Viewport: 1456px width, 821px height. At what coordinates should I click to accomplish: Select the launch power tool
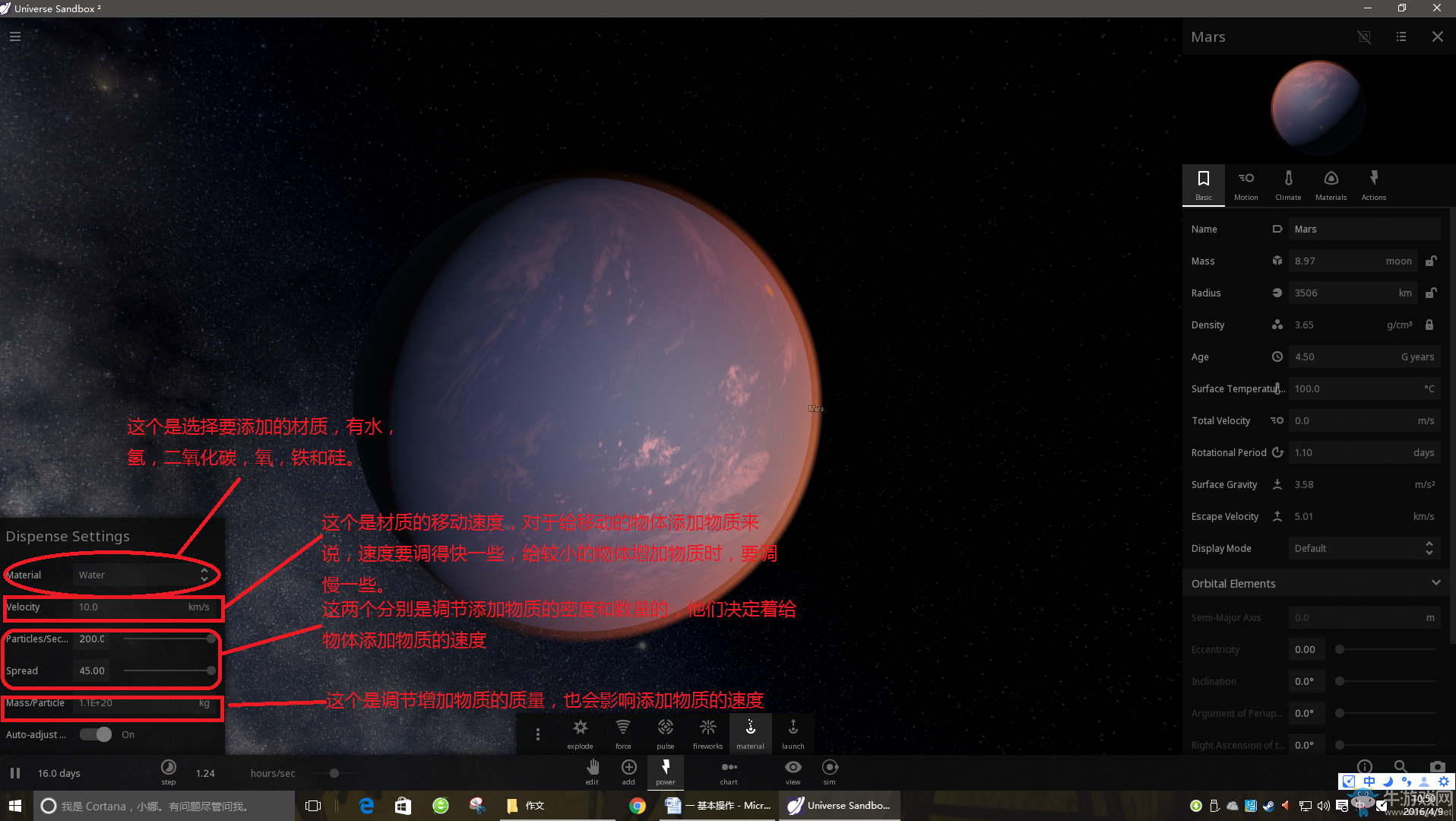pos(793,734)
